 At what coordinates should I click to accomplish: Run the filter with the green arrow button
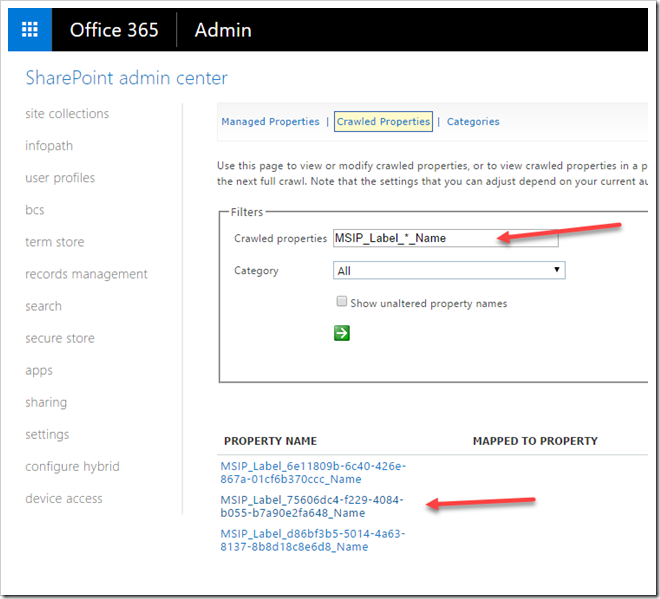(x=342, y=333)
